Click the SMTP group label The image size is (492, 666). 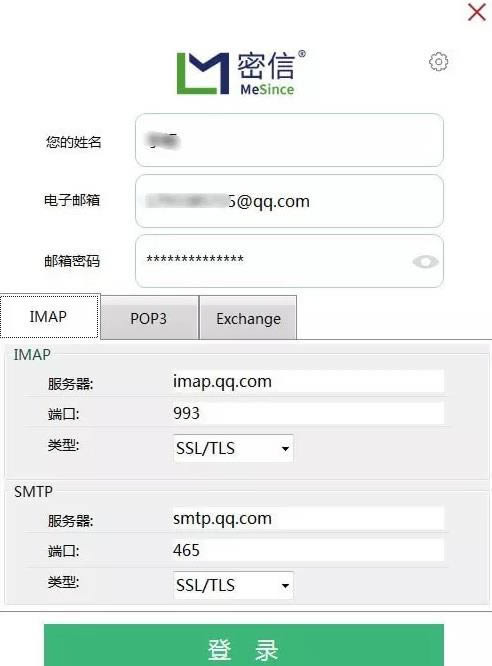(33, 492)
